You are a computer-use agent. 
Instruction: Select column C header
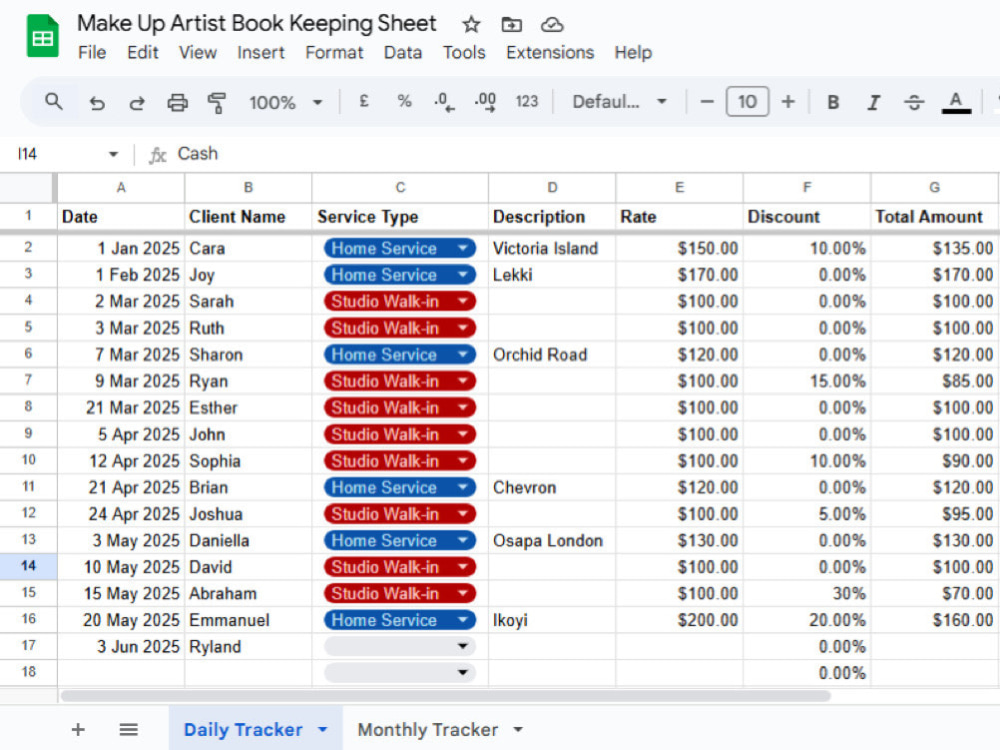click(x=400, y=188)
